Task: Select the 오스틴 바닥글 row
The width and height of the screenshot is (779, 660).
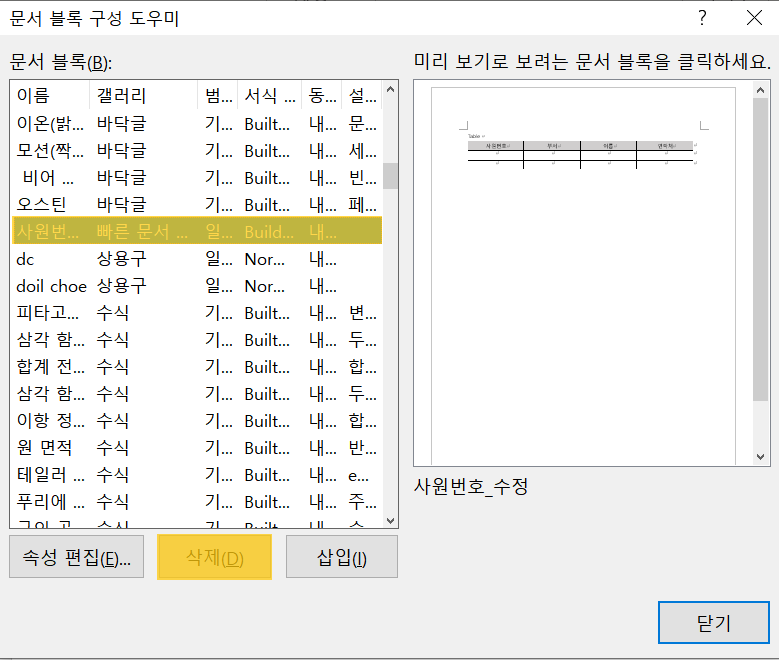Action: click(x=197, y=204)
